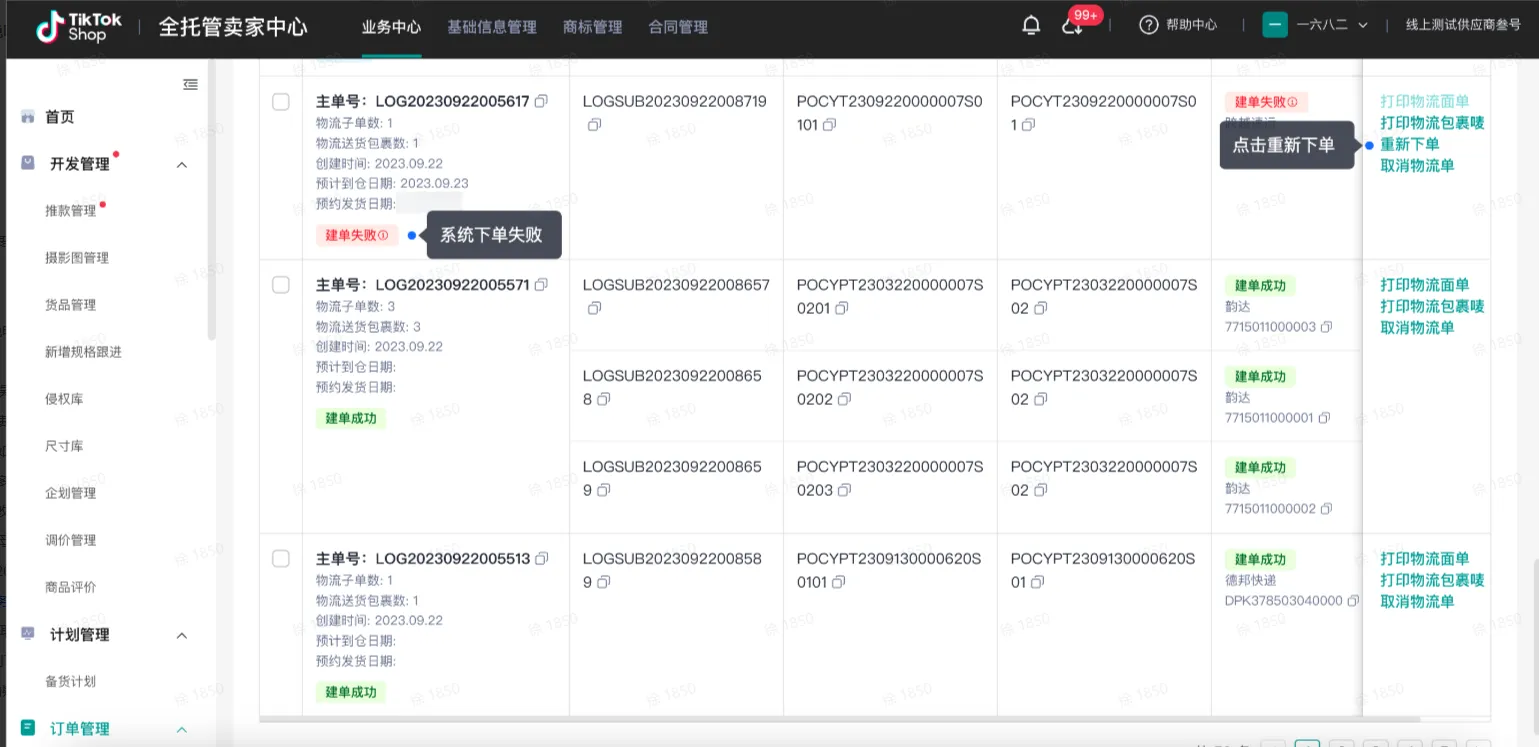This screenshot has height=747, width=1539.
Task: Open the 一六八二 account dropdown
Action: [x=1315, y=26]
